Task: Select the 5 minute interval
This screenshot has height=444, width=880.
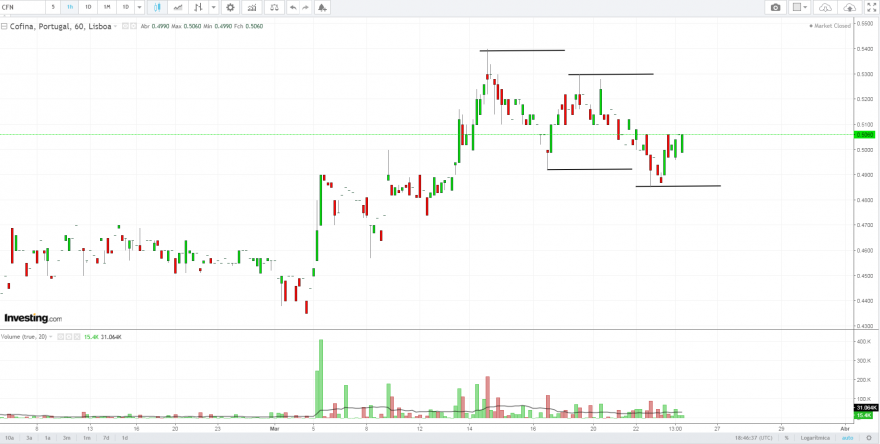Action: [53, 7]
